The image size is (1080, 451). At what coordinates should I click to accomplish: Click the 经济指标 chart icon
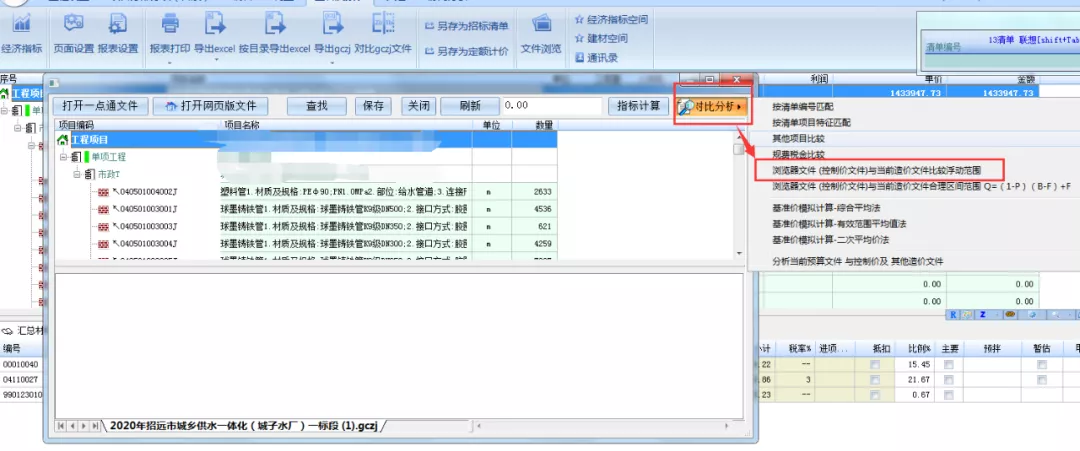coord(21,25)
